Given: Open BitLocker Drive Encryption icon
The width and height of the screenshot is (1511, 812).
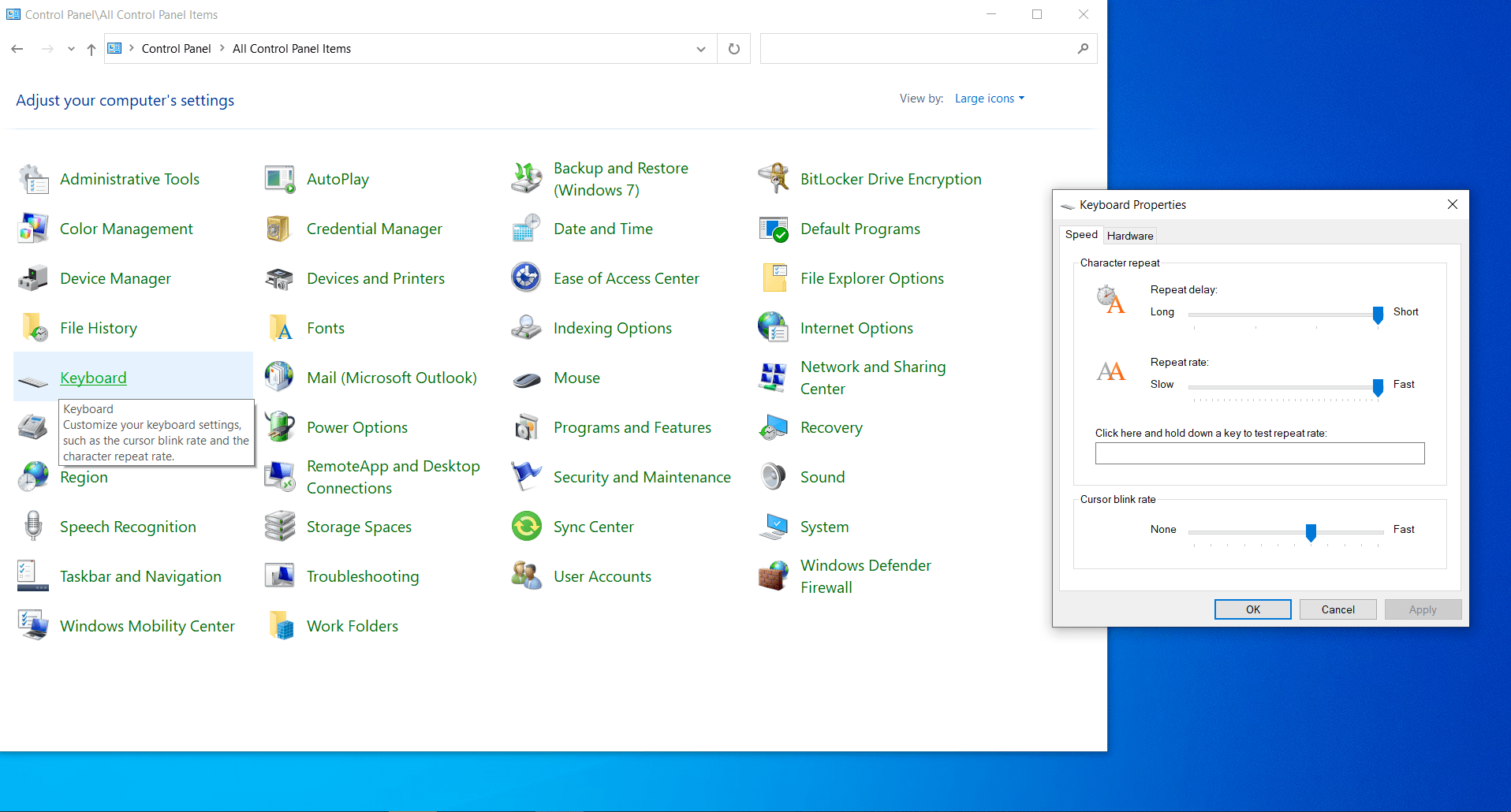Looking at the screenshot, I should pos(774,180).
